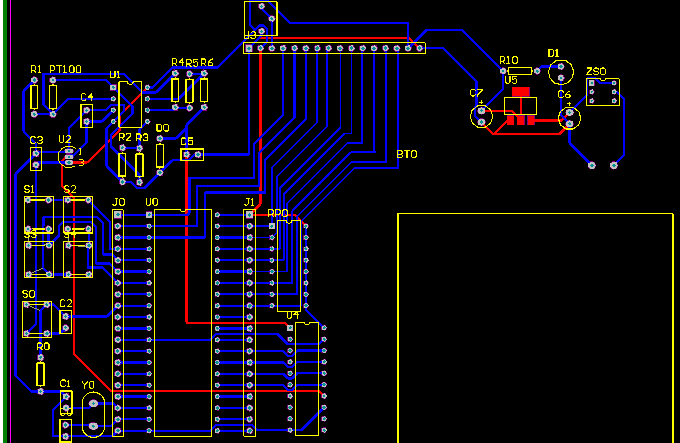Click the U5 designator label

[x=511, y=80]
